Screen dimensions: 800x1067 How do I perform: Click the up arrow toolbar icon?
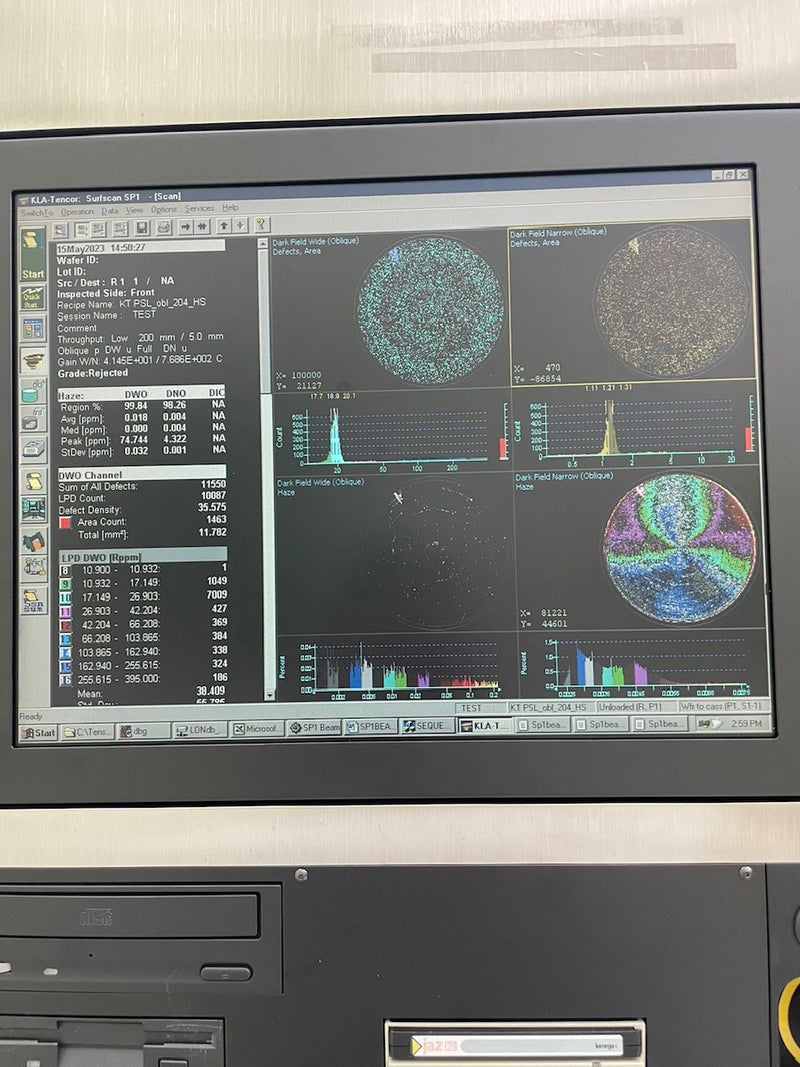click(x=224, y=226)
